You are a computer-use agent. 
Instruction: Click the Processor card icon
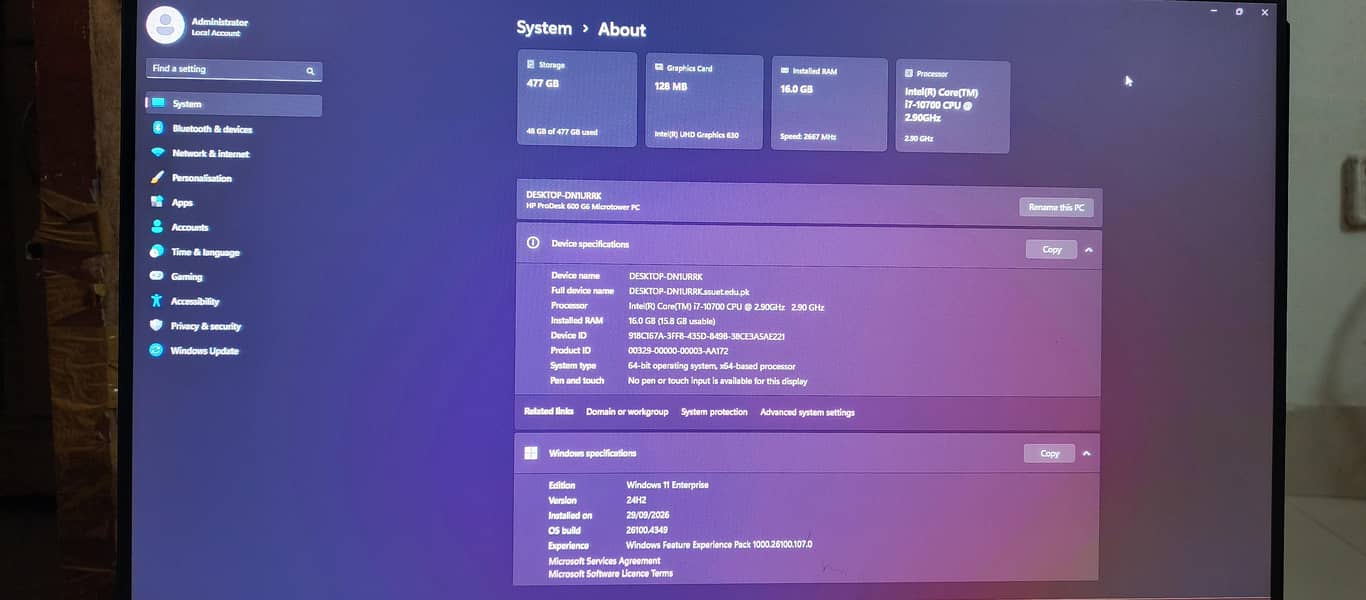(908, 73)
